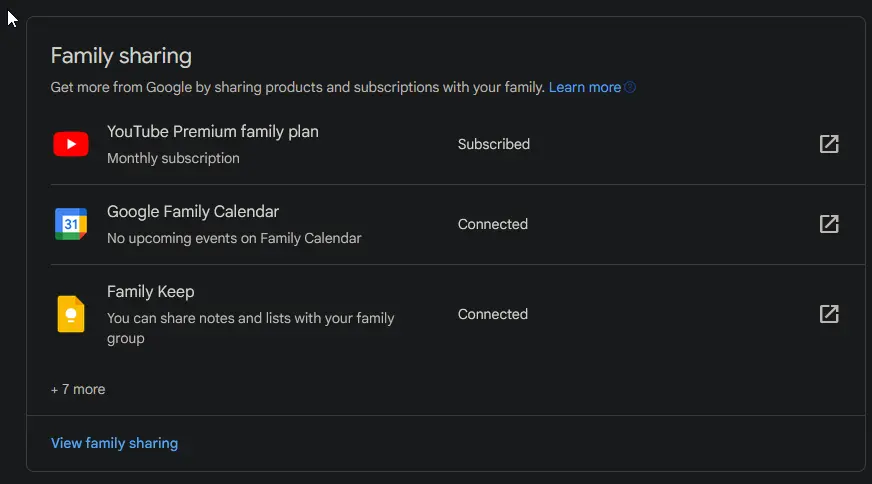Image resolution: width=872 pixels, height=484 pixels.
Task: Click the share notes and lists description
Action: coord(251,328)
